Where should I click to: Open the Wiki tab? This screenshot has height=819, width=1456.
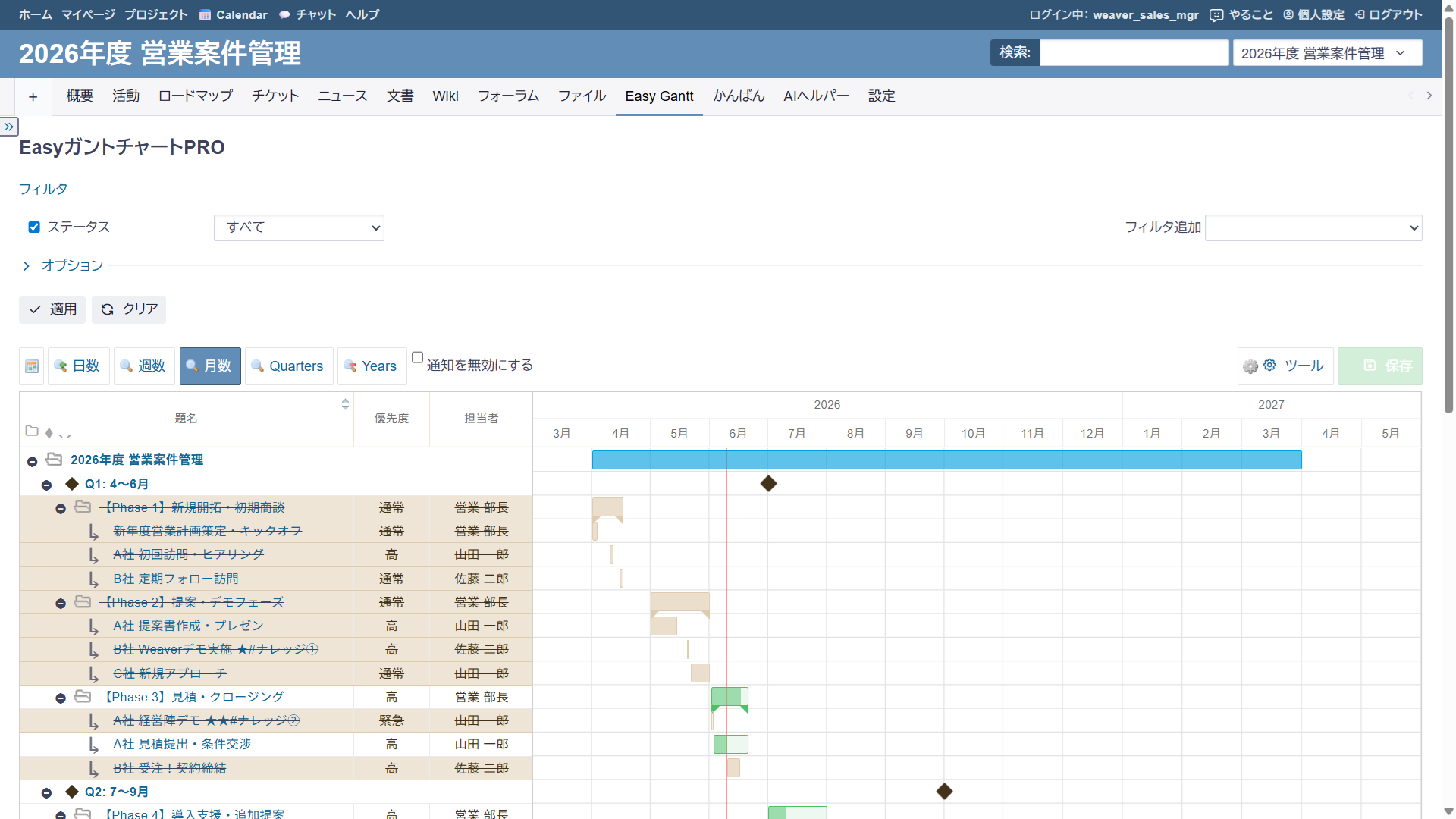click(x=445, y=96)
